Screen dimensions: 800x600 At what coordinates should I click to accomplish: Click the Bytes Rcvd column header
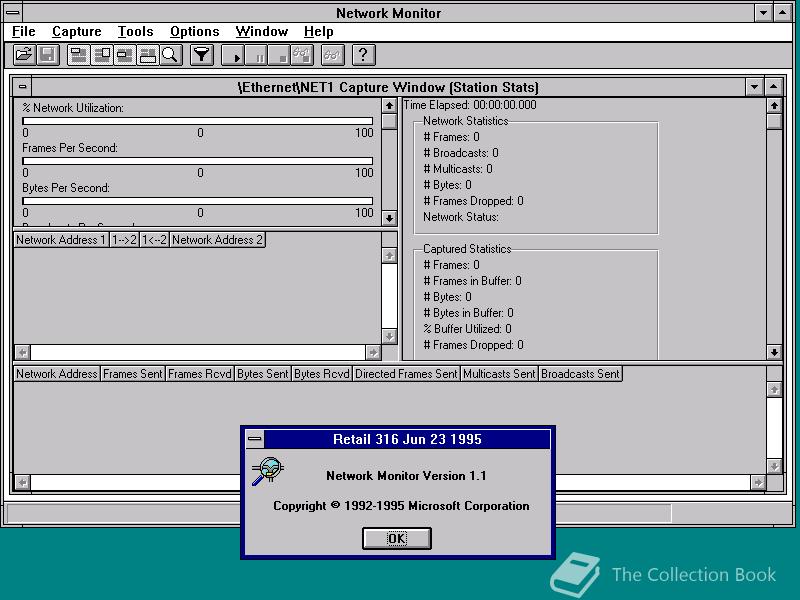321,374
